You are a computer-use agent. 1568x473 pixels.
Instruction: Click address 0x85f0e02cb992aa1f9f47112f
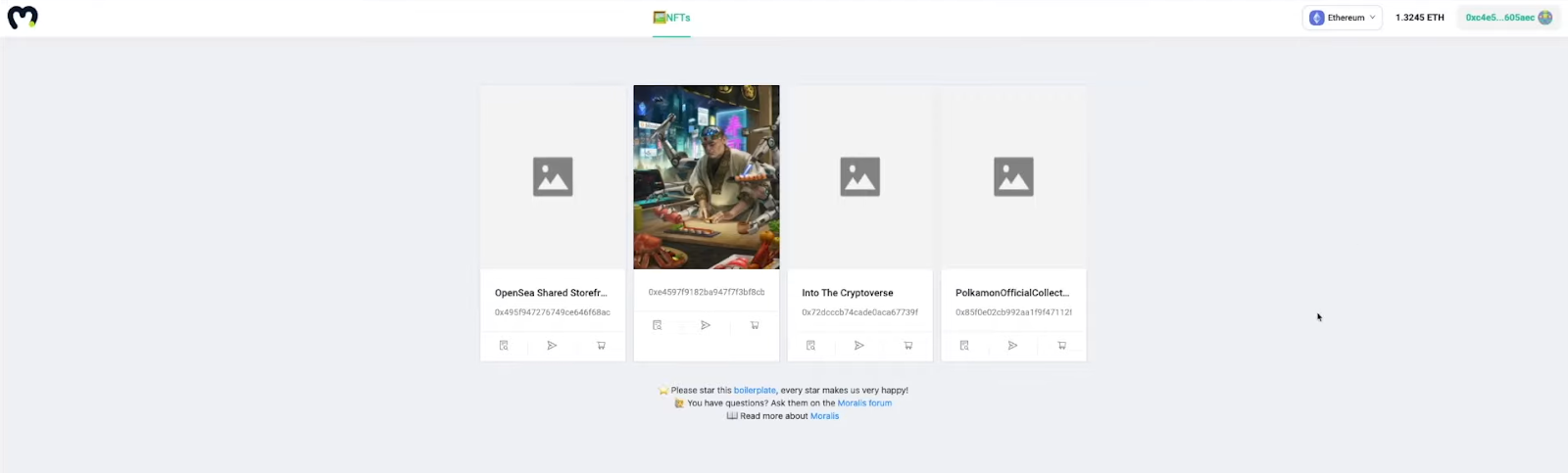pos(1013,312)
